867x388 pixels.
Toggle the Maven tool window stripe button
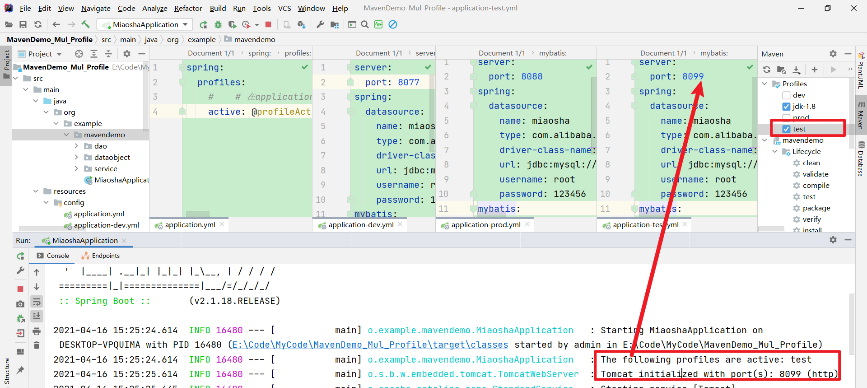click(861, 116)
